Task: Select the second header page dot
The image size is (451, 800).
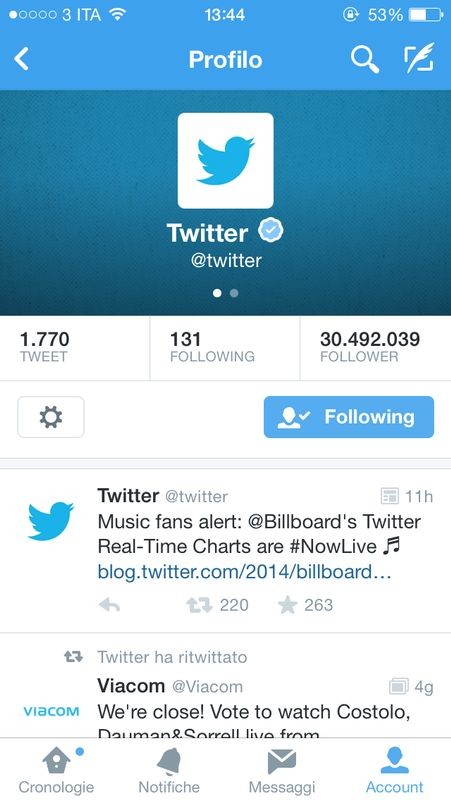Action: click(x=234, y=293)
